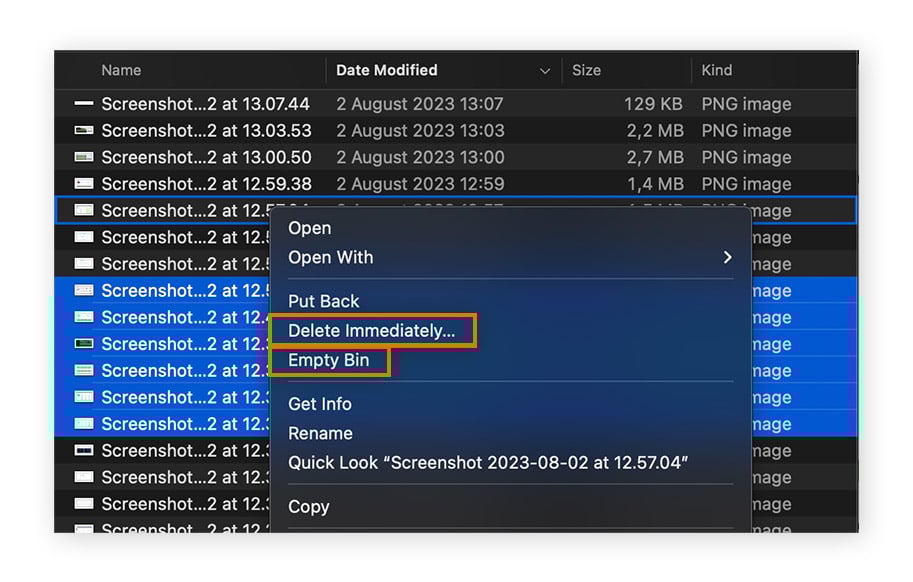Click the file icon for Screenshot at 13.03.53
The image size is (913, 582).
(87, 130)
